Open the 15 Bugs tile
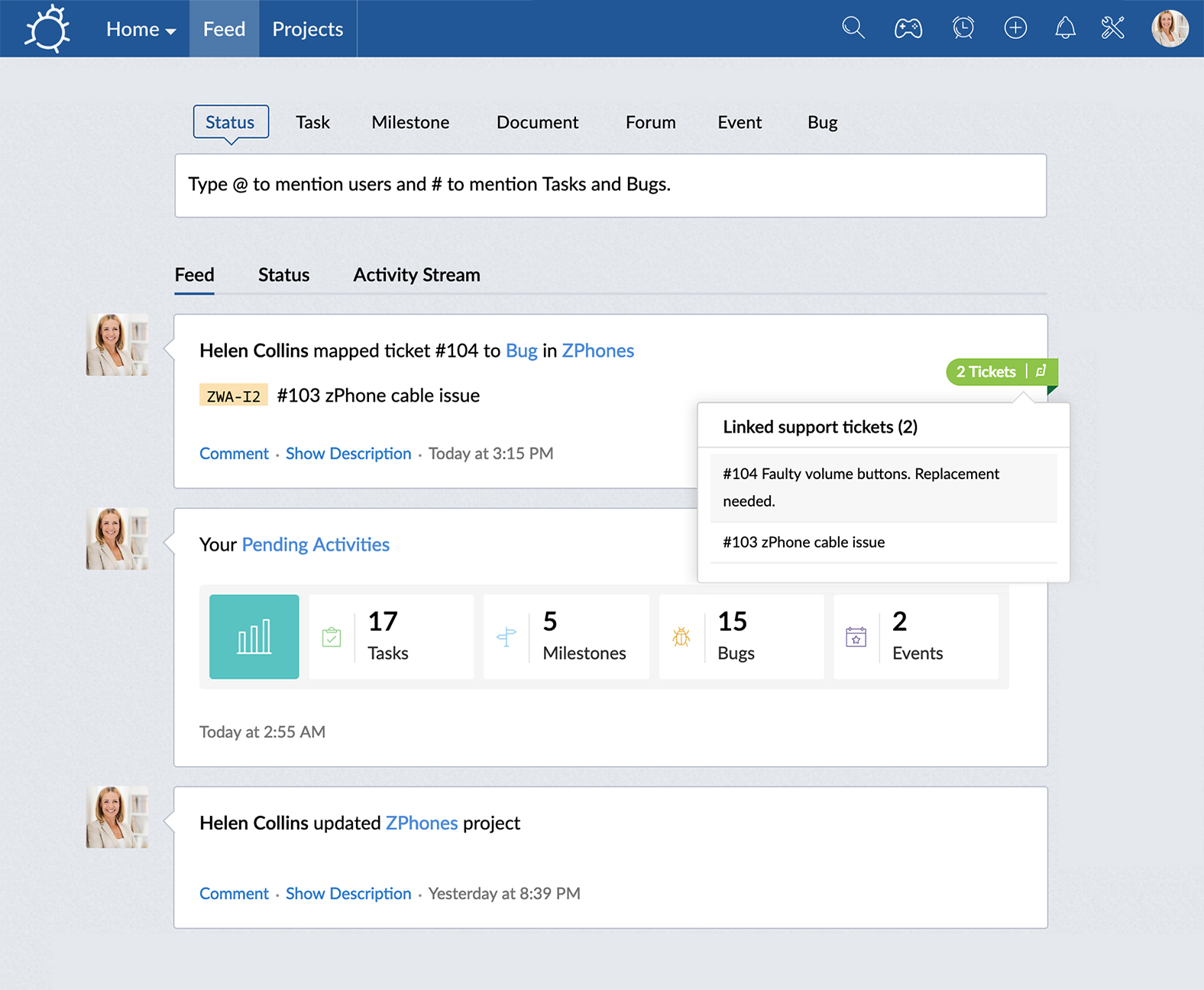The height and width of the screenshot is (990, 1204). (741, 636)
